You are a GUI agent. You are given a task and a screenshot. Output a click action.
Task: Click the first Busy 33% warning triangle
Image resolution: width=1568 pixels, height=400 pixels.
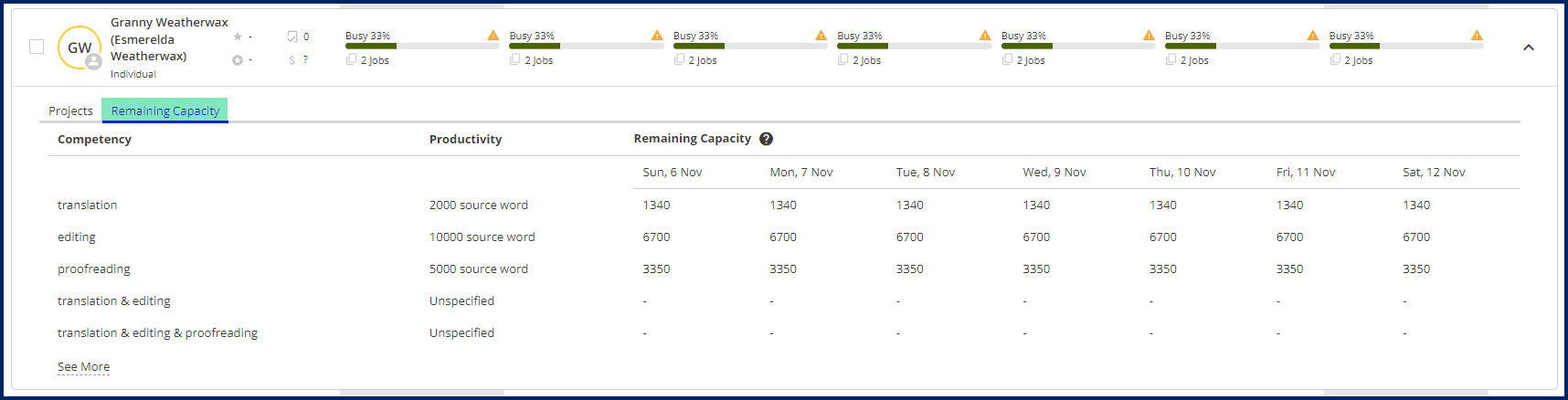pos(493,36)
